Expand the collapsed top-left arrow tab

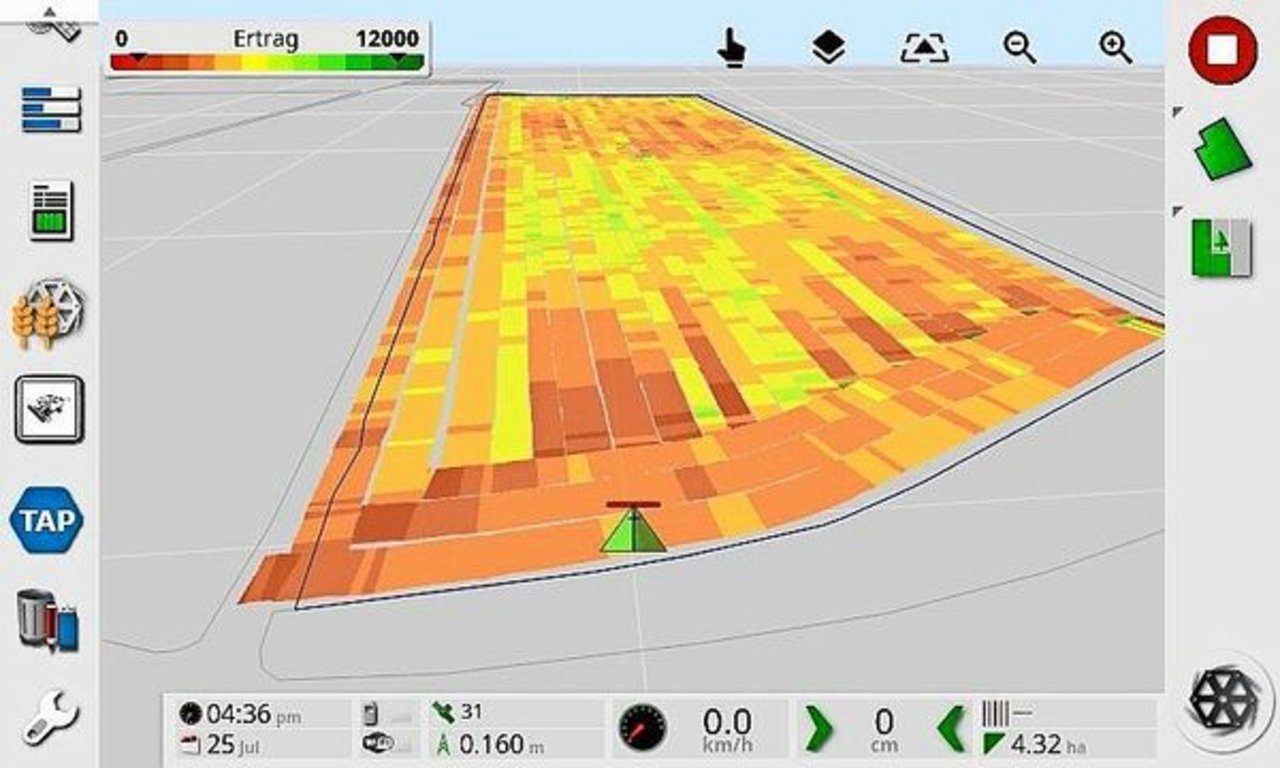tap(49, 12)
